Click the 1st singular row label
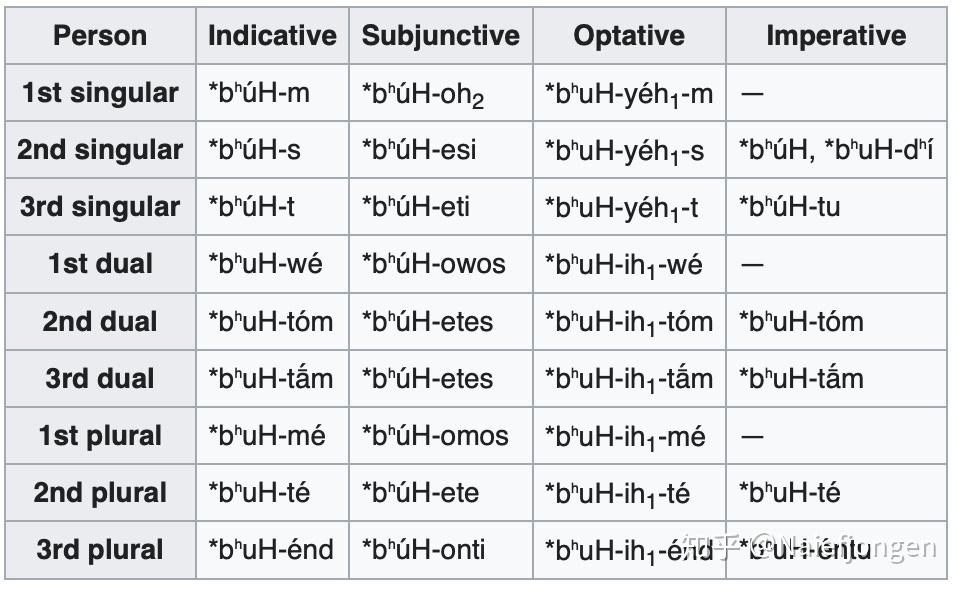Screen dimensions: 962x590 pos(100,93)
